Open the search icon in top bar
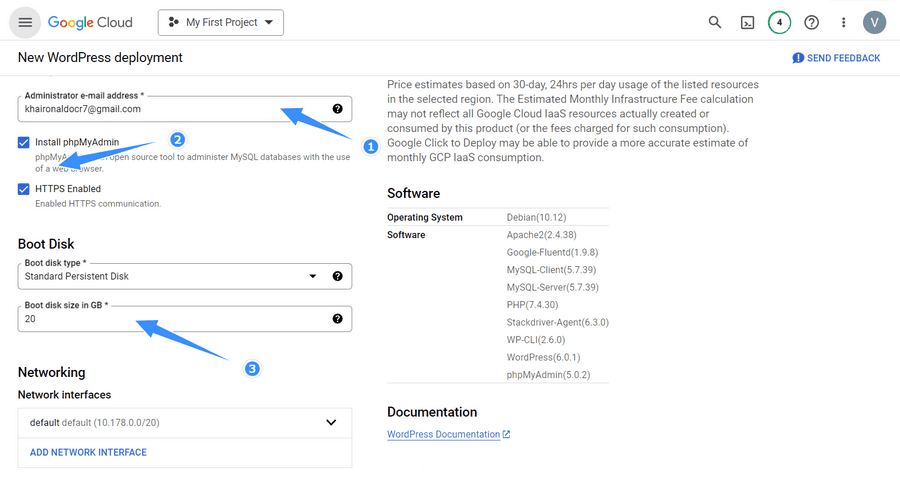 click(x=715, y=22)
